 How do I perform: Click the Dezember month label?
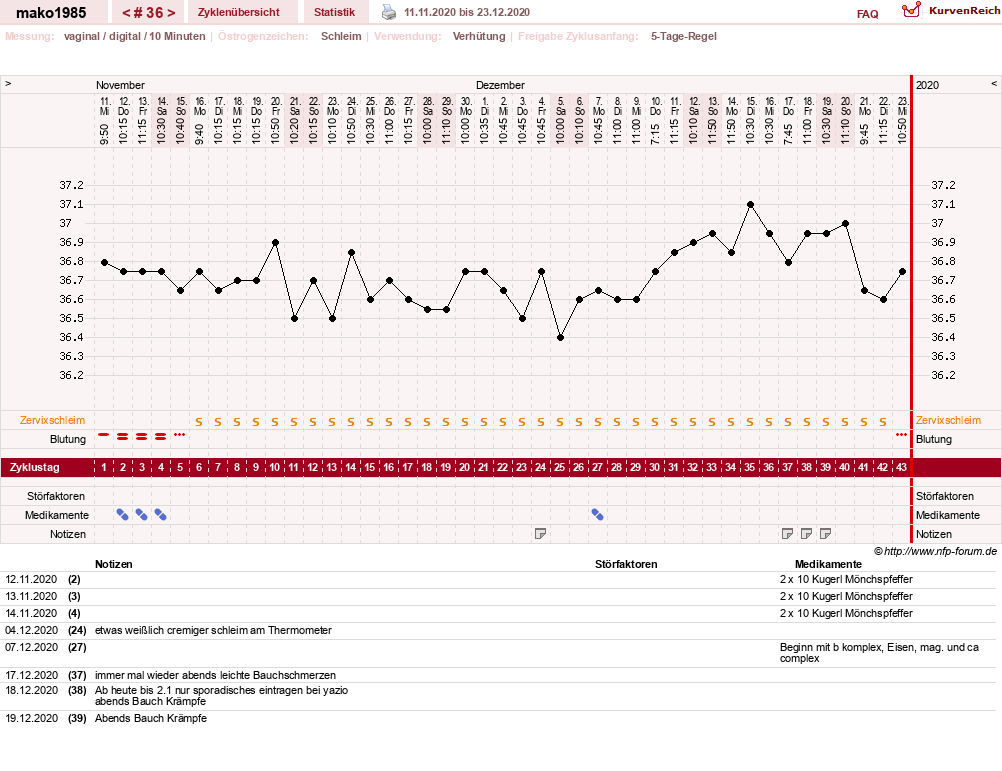pos(500,85)
